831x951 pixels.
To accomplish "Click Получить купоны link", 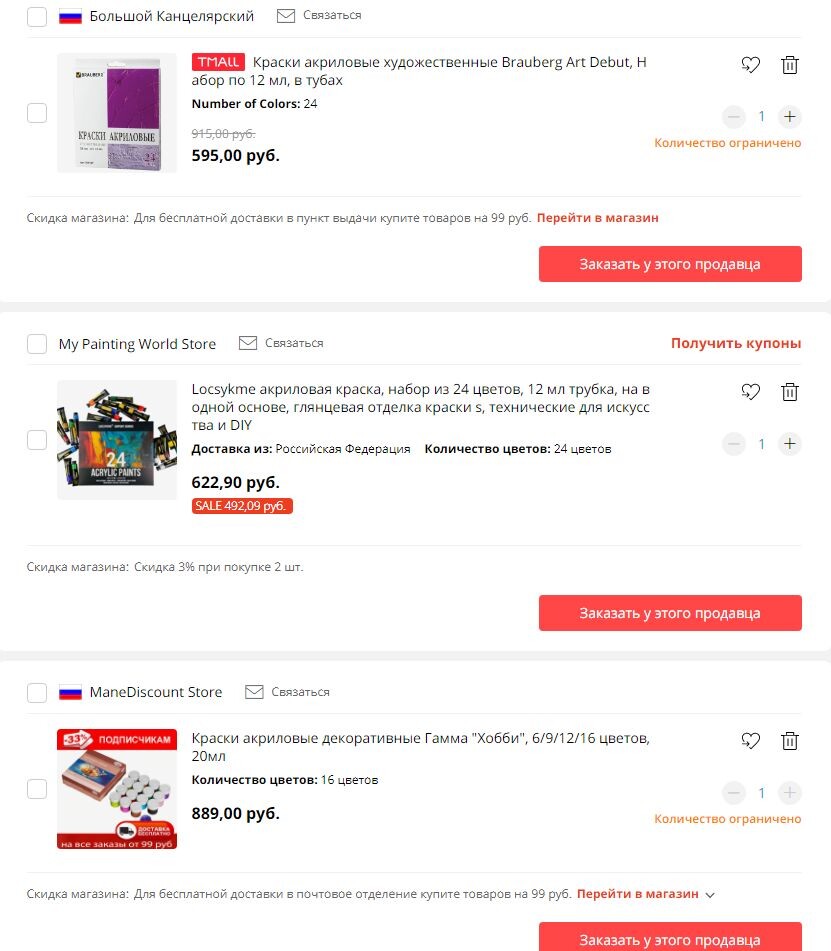I will 736,343.
